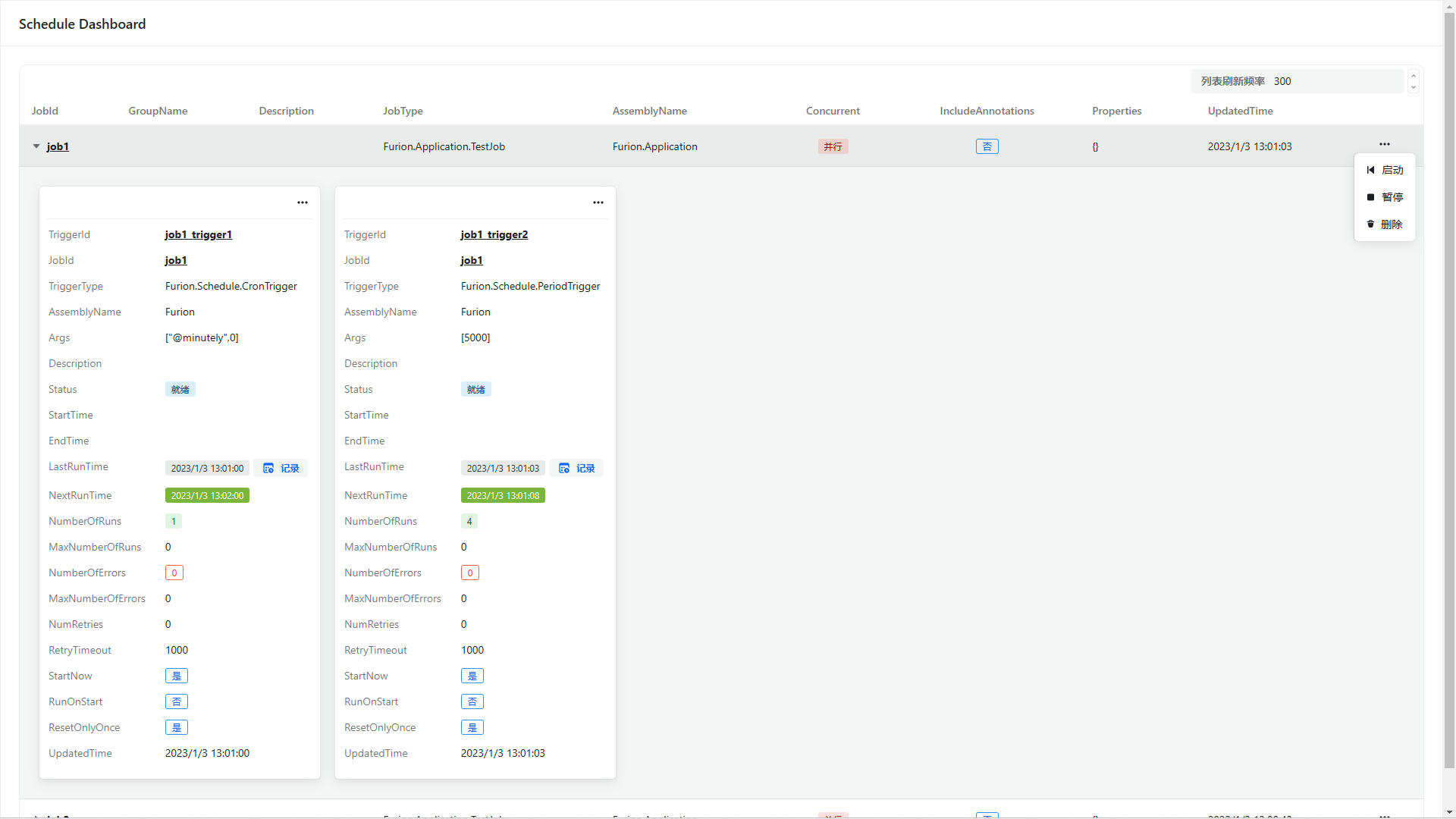Image resolution: width=1456 pixels, height=819 pixels.
Task: Click the trash icon next to 删除
Action: pyautogui.click(x=1370, y=224)
